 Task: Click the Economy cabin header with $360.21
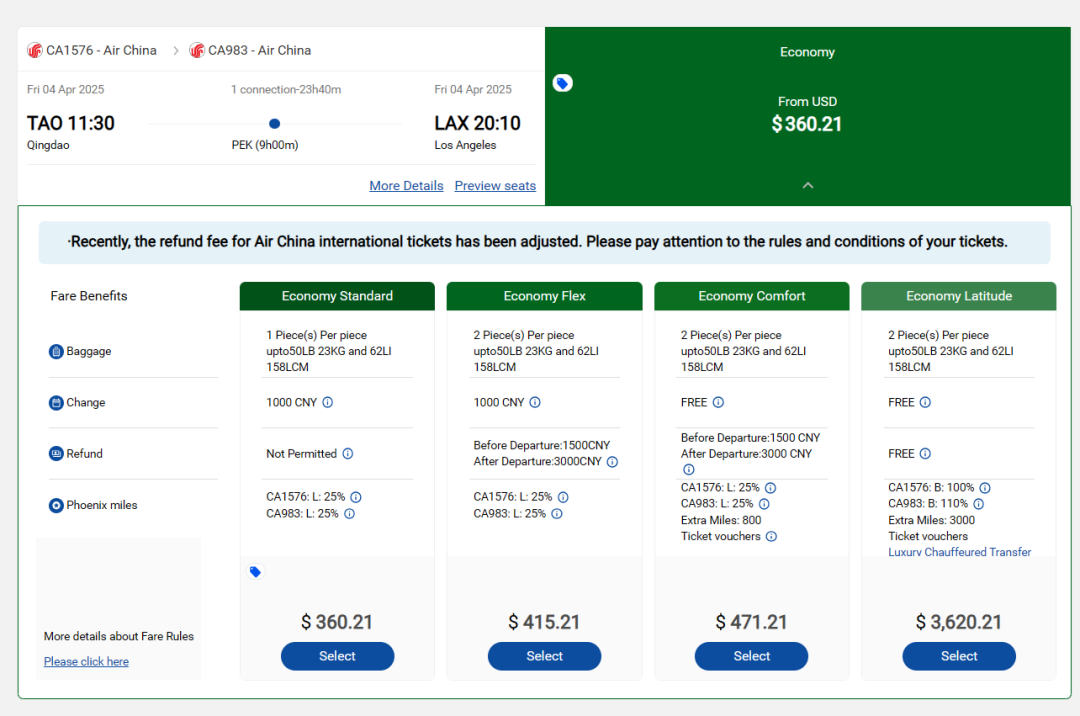[808, 116]
